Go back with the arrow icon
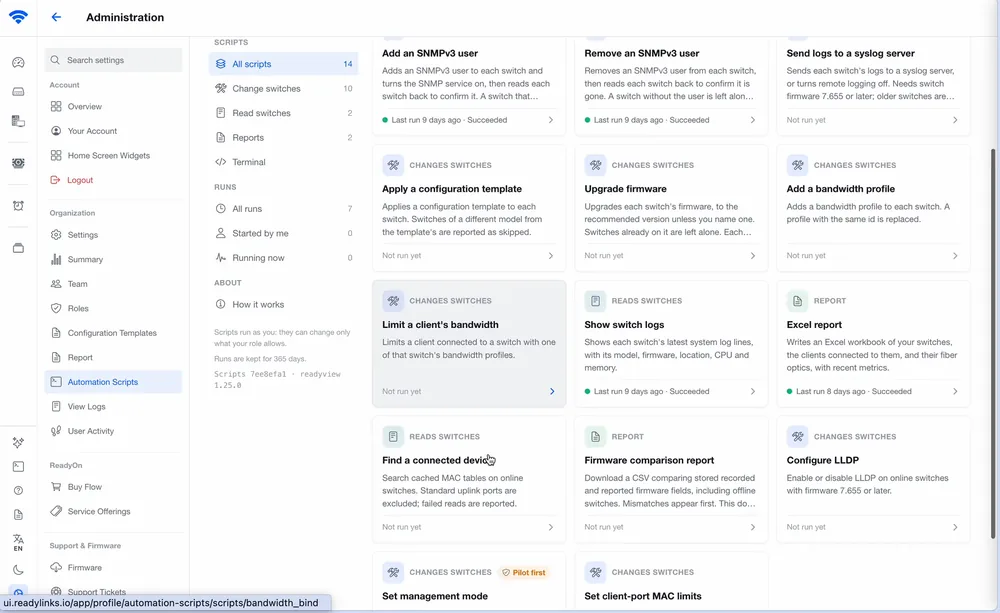 pyautogui.click(x=56, y=17)
